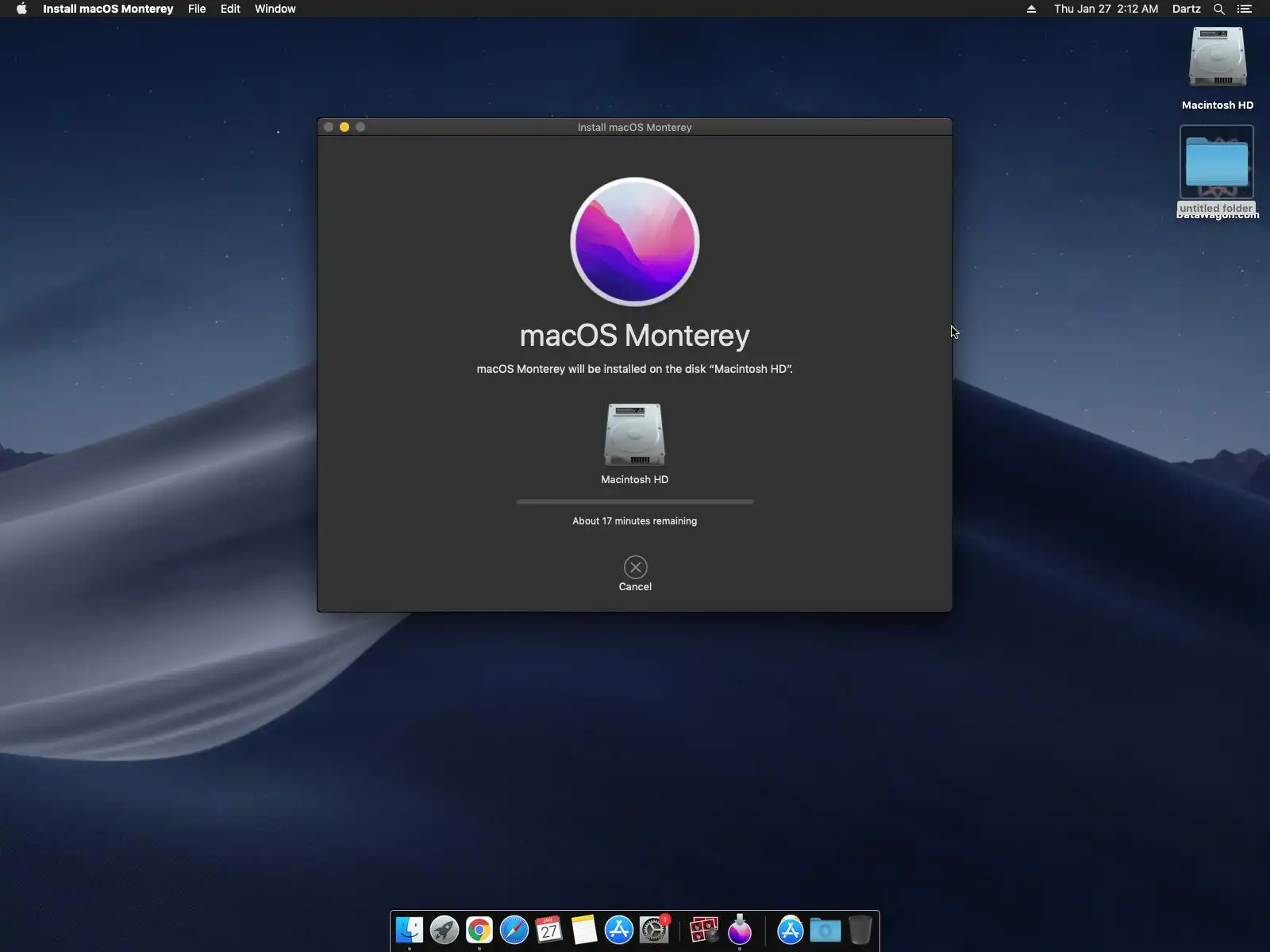Click the Macintosh HD disk in the installer

[x=634, y=435]
